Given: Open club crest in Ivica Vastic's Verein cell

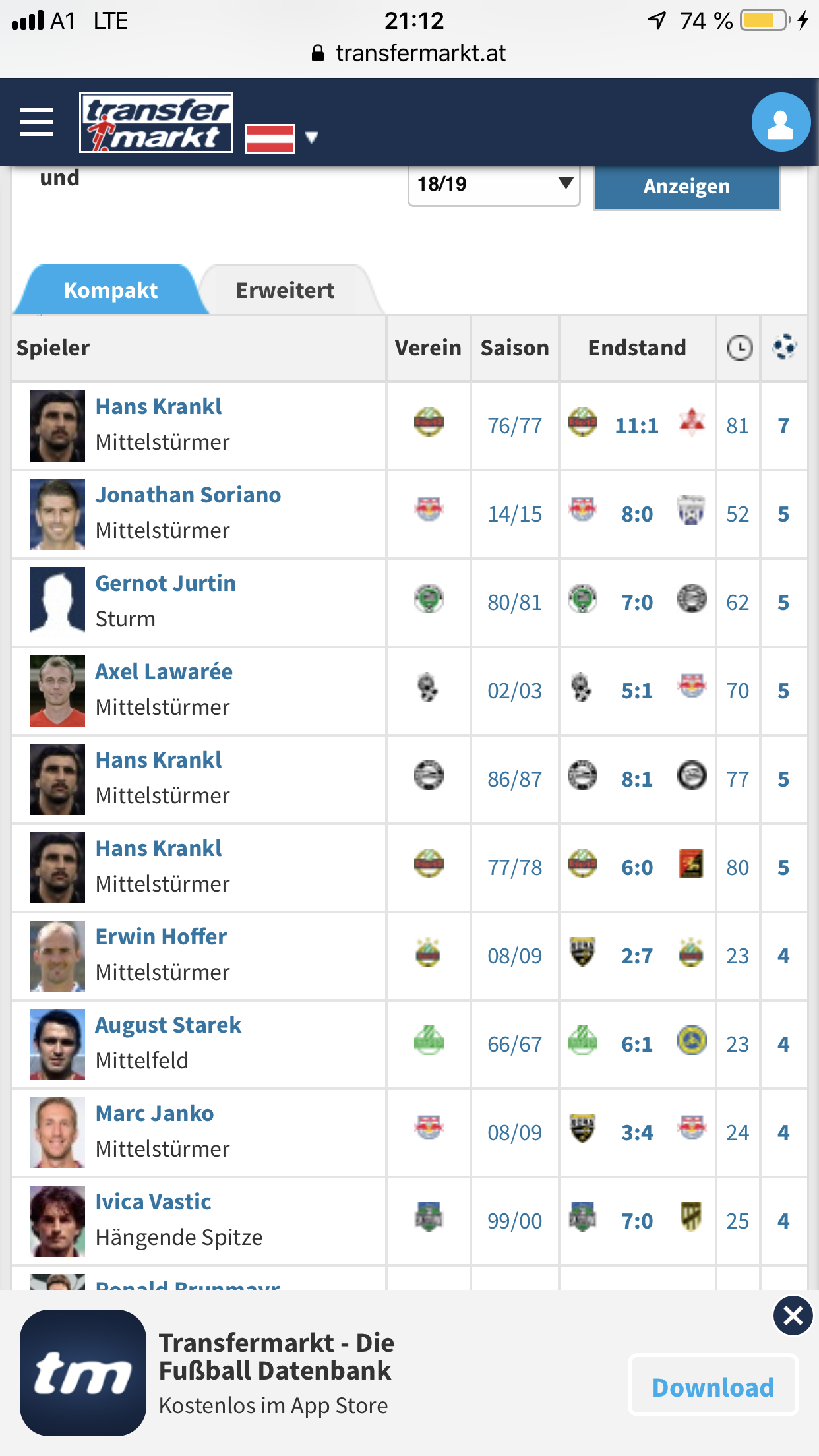Looking at the screenshot, I should tap(429, 1217).
